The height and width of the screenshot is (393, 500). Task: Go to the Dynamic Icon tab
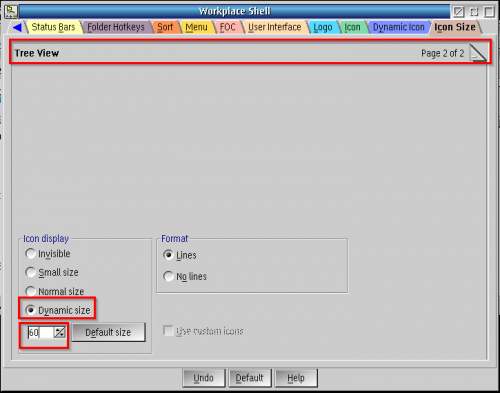pyautogui.click(x=399, y=27)
